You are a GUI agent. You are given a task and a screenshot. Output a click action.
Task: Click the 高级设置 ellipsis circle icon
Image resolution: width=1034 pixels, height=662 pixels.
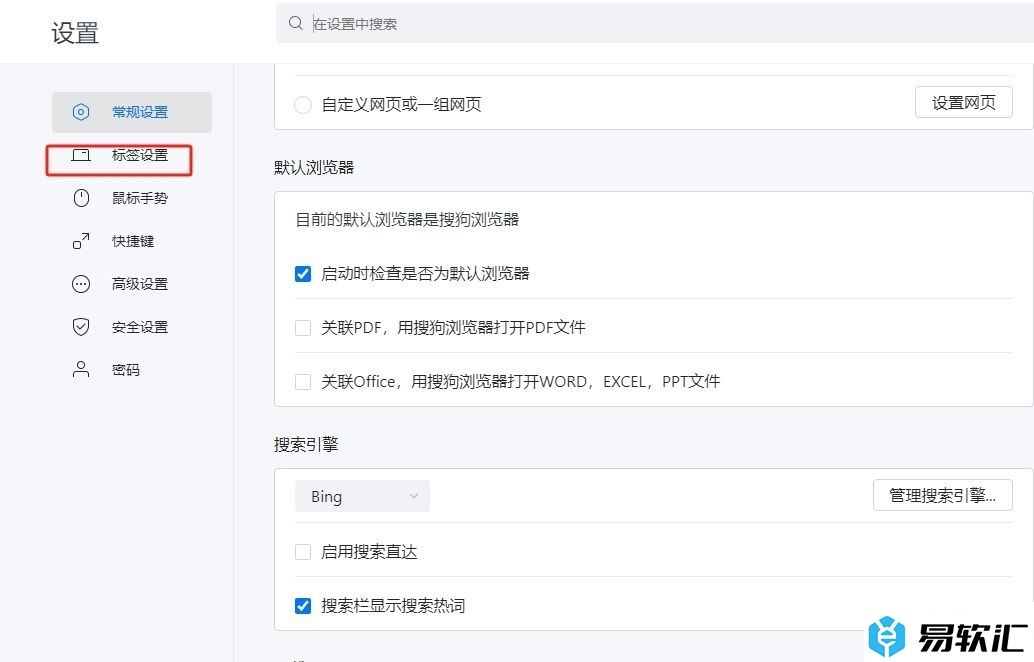click(80, 284)
